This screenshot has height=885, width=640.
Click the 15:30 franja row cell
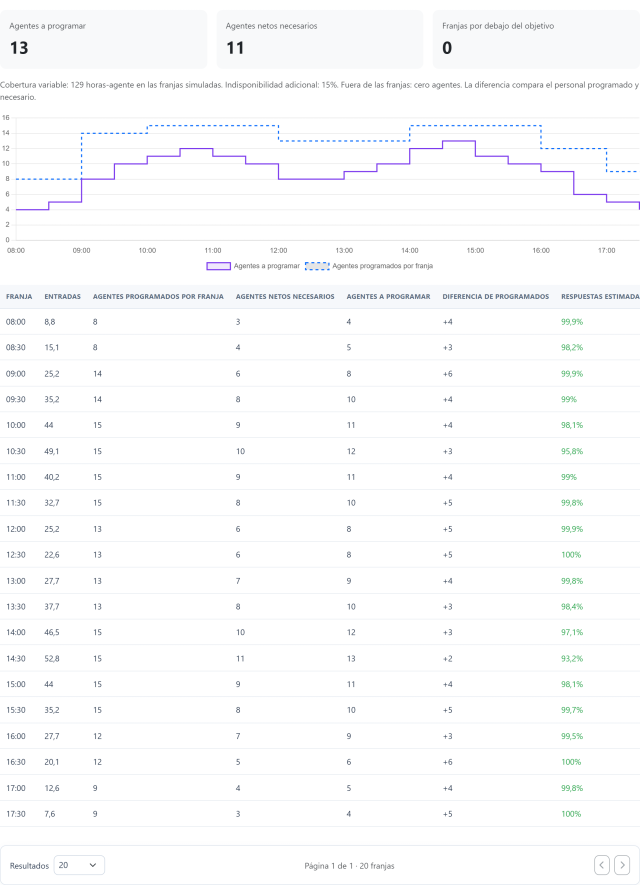16,710
